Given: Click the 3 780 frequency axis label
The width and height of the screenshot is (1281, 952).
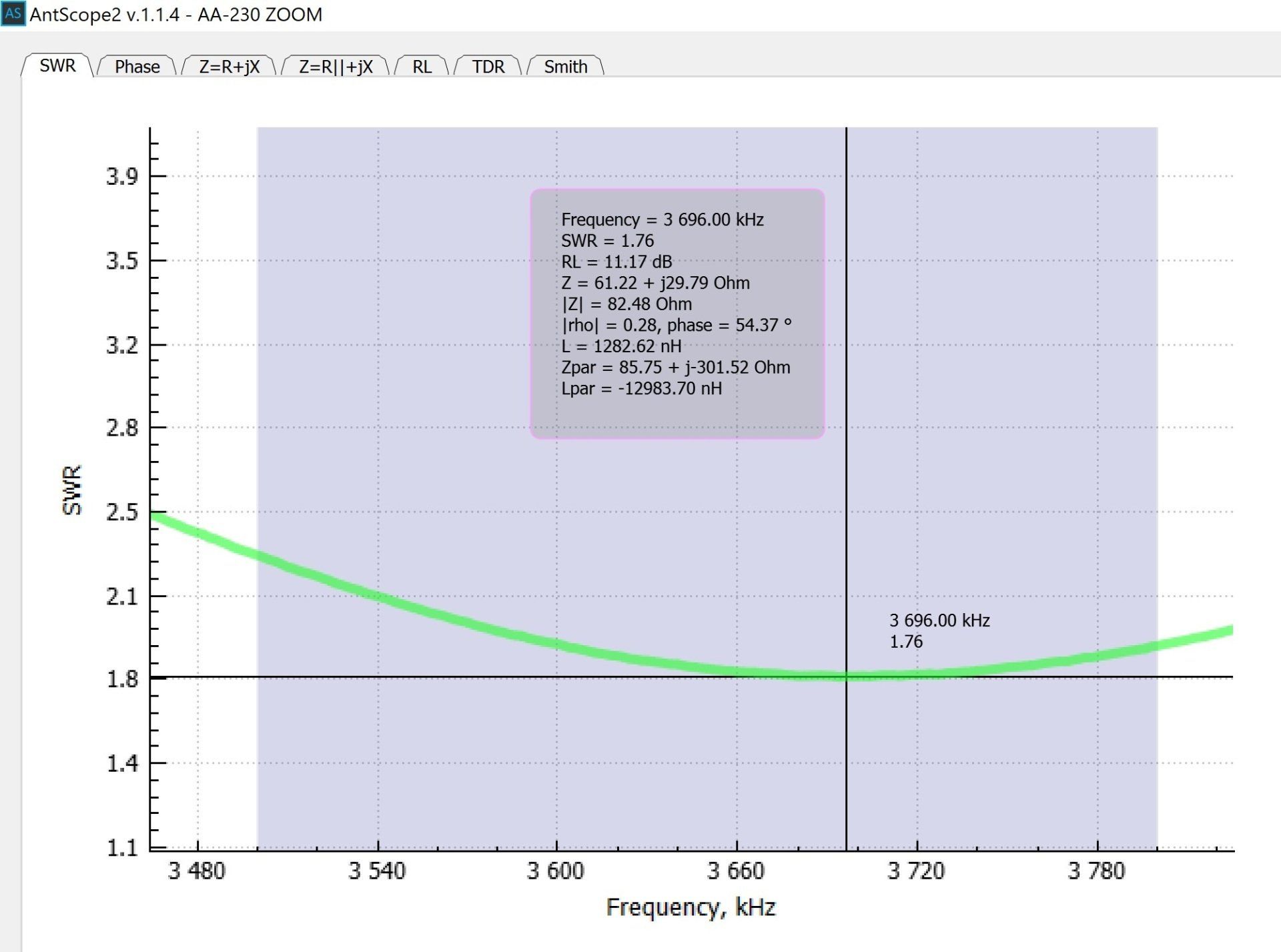Looking at the screenshot, I should pos(1096,871).
